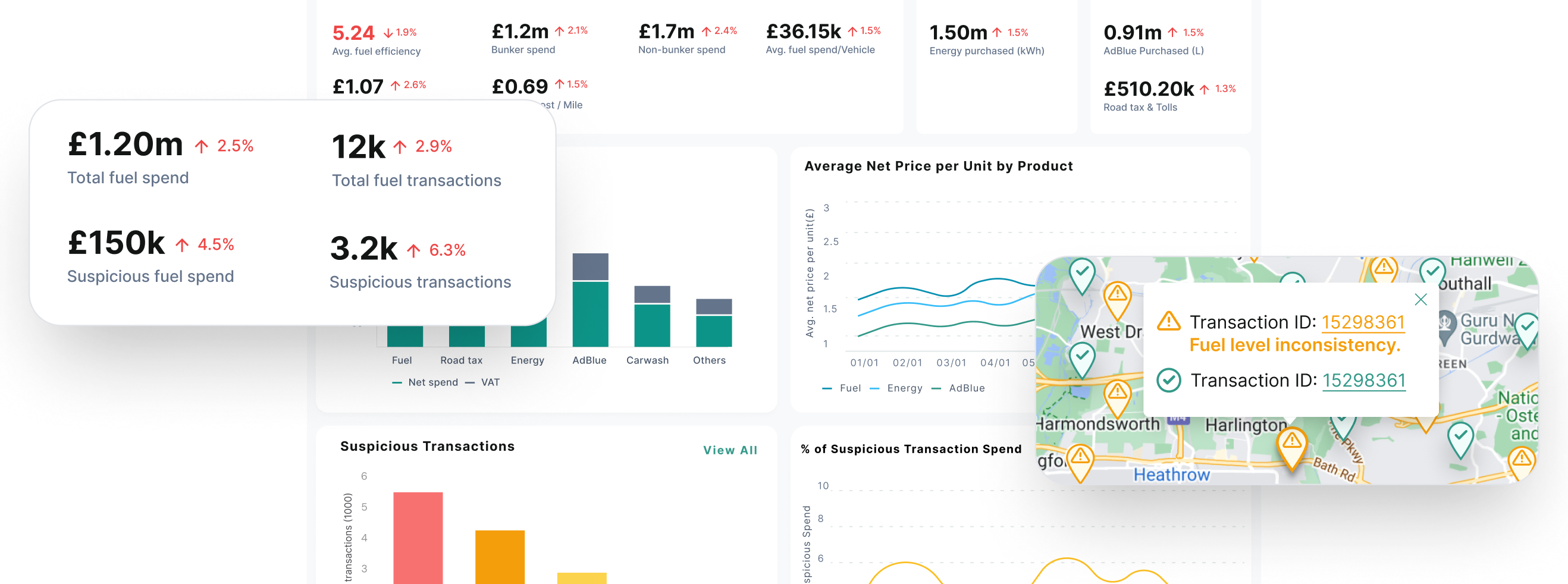Click the up arrow beside 2.9% change
1568x584 pixels.
399,147
